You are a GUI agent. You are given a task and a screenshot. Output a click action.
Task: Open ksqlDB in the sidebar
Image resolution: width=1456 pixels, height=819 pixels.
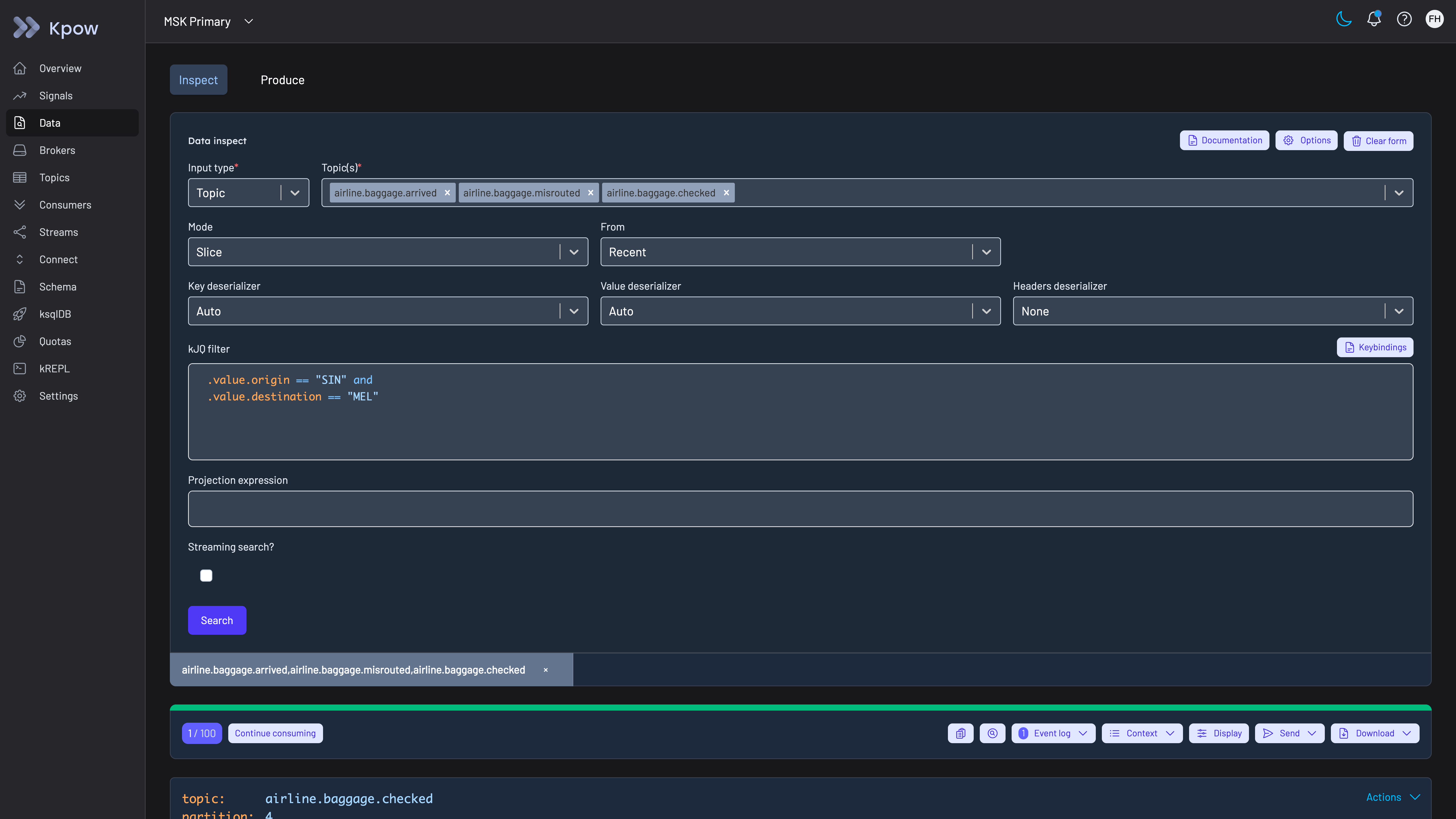pos(72,314)
